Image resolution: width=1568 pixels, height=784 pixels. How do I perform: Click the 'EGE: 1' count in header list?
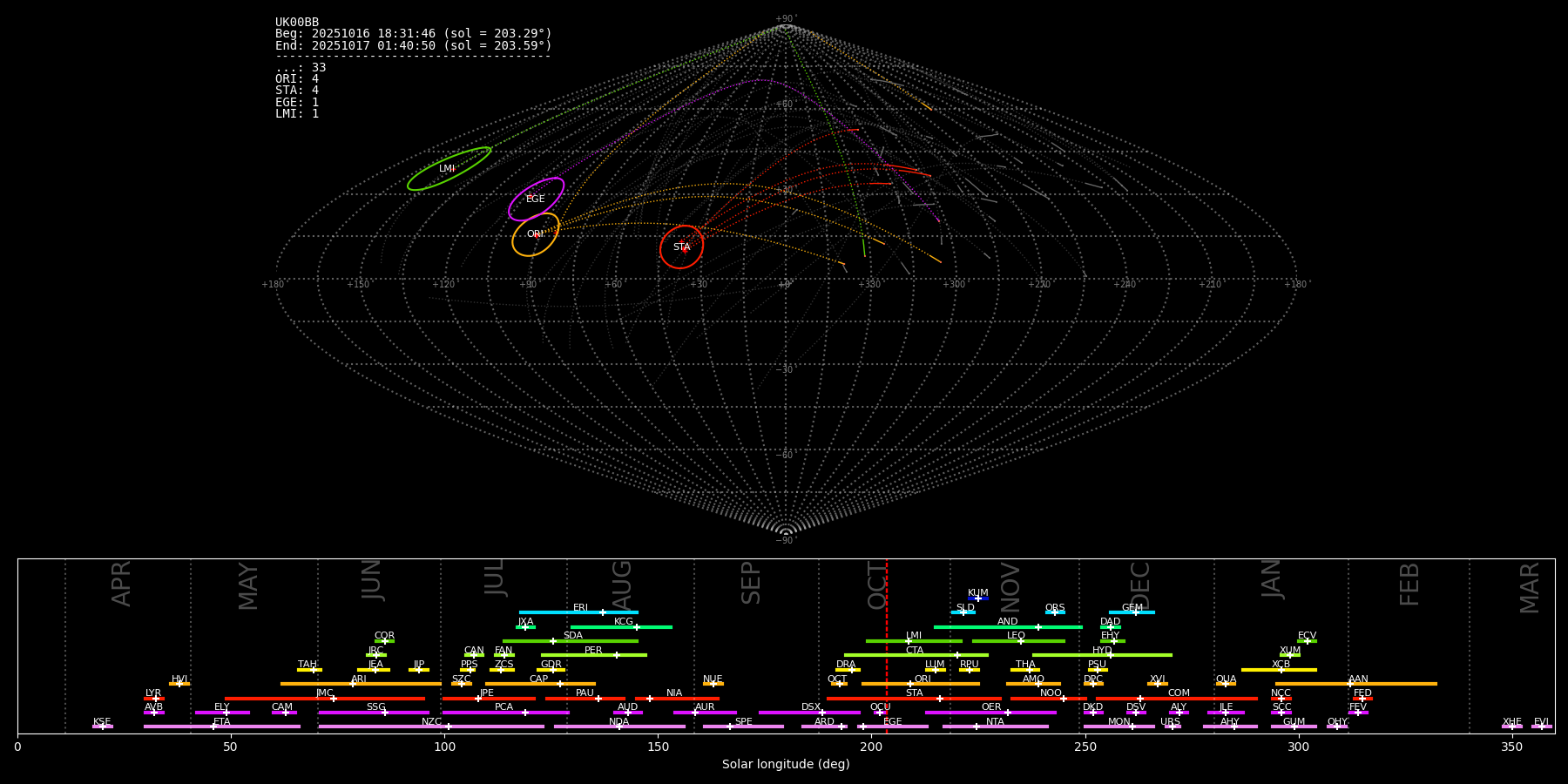297,102
